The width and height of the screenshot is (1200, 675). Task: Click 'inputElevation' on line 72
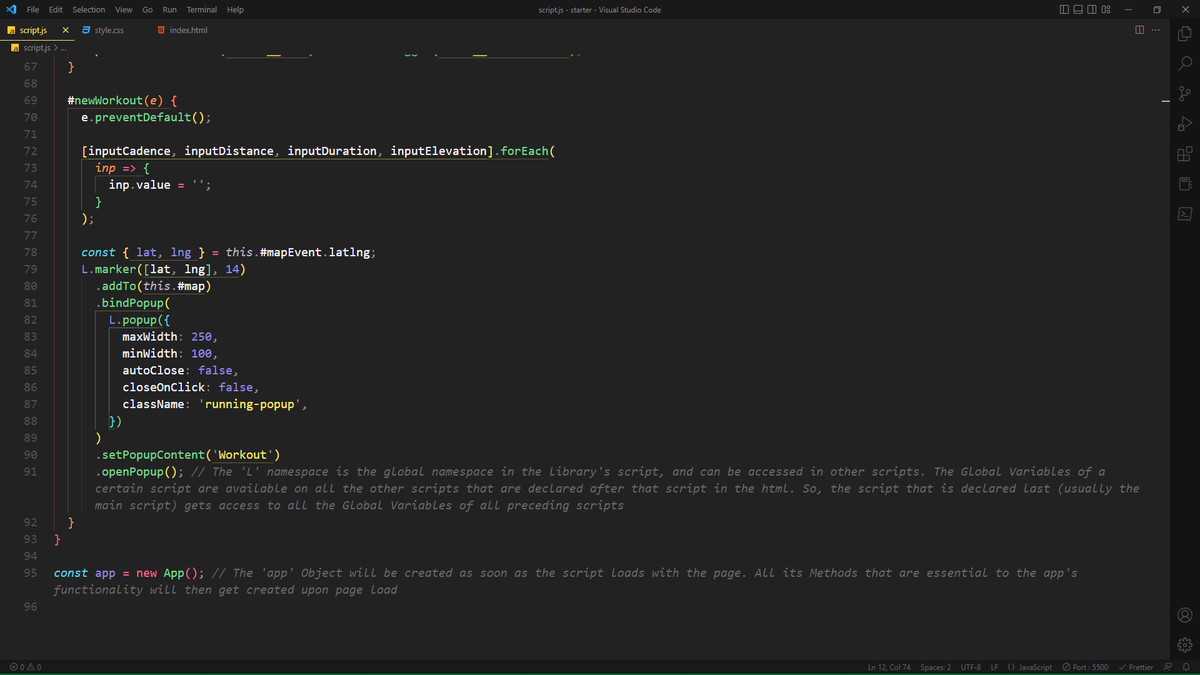click(438, 151)
